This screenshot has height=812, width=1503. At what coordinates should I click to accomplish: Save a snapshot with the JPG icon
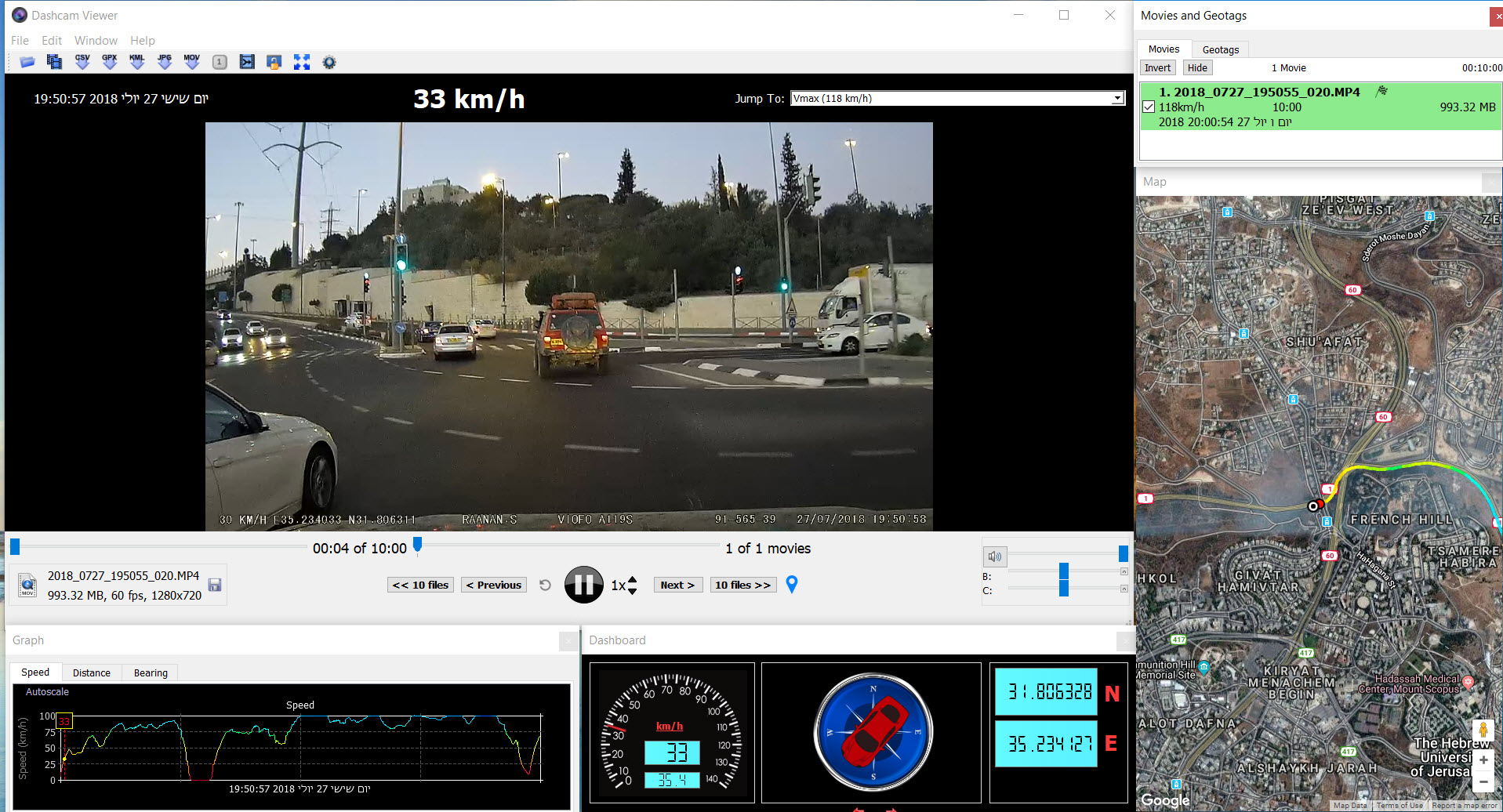point(165,62)
